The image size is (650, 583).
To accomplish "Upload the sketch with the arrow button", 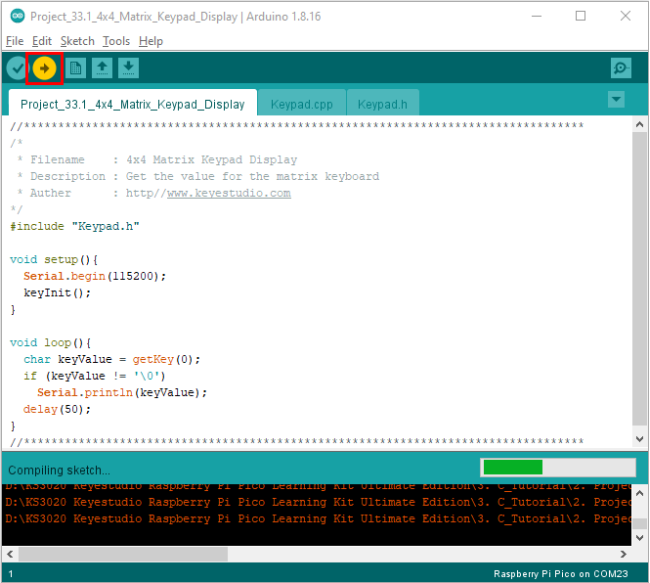I will [x=44, y=68].
